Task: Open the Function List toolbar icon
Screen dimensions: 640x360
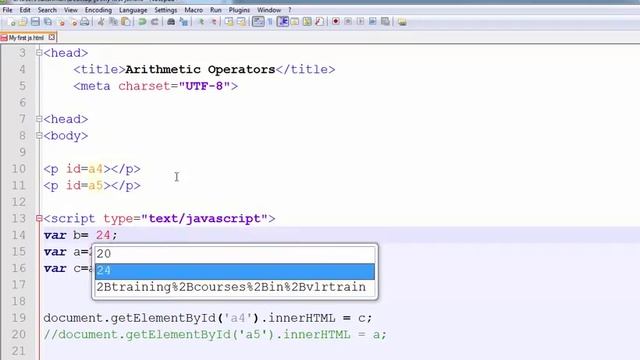Action: [320, 22]
